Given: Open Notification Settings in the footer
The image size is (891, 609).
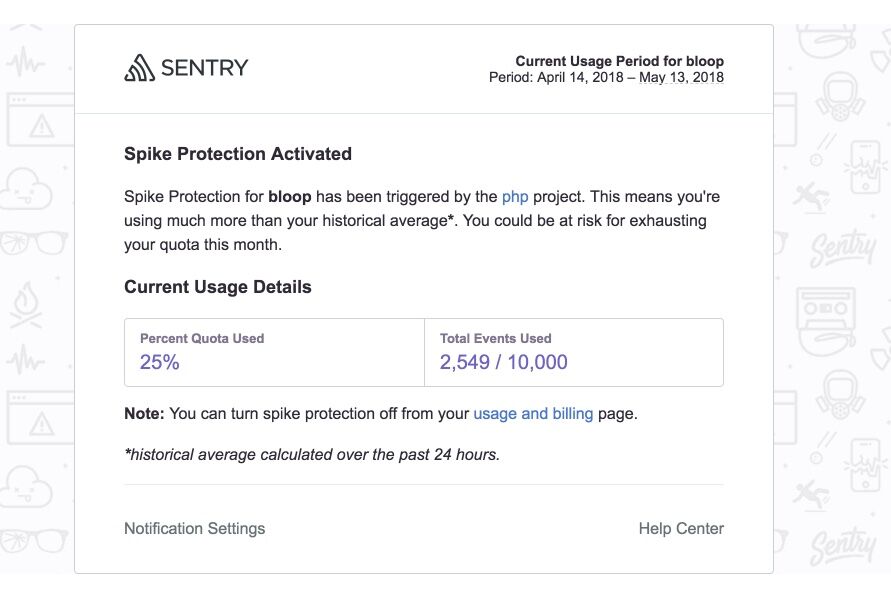Looking at the screenshot, I should coord(194,528).
